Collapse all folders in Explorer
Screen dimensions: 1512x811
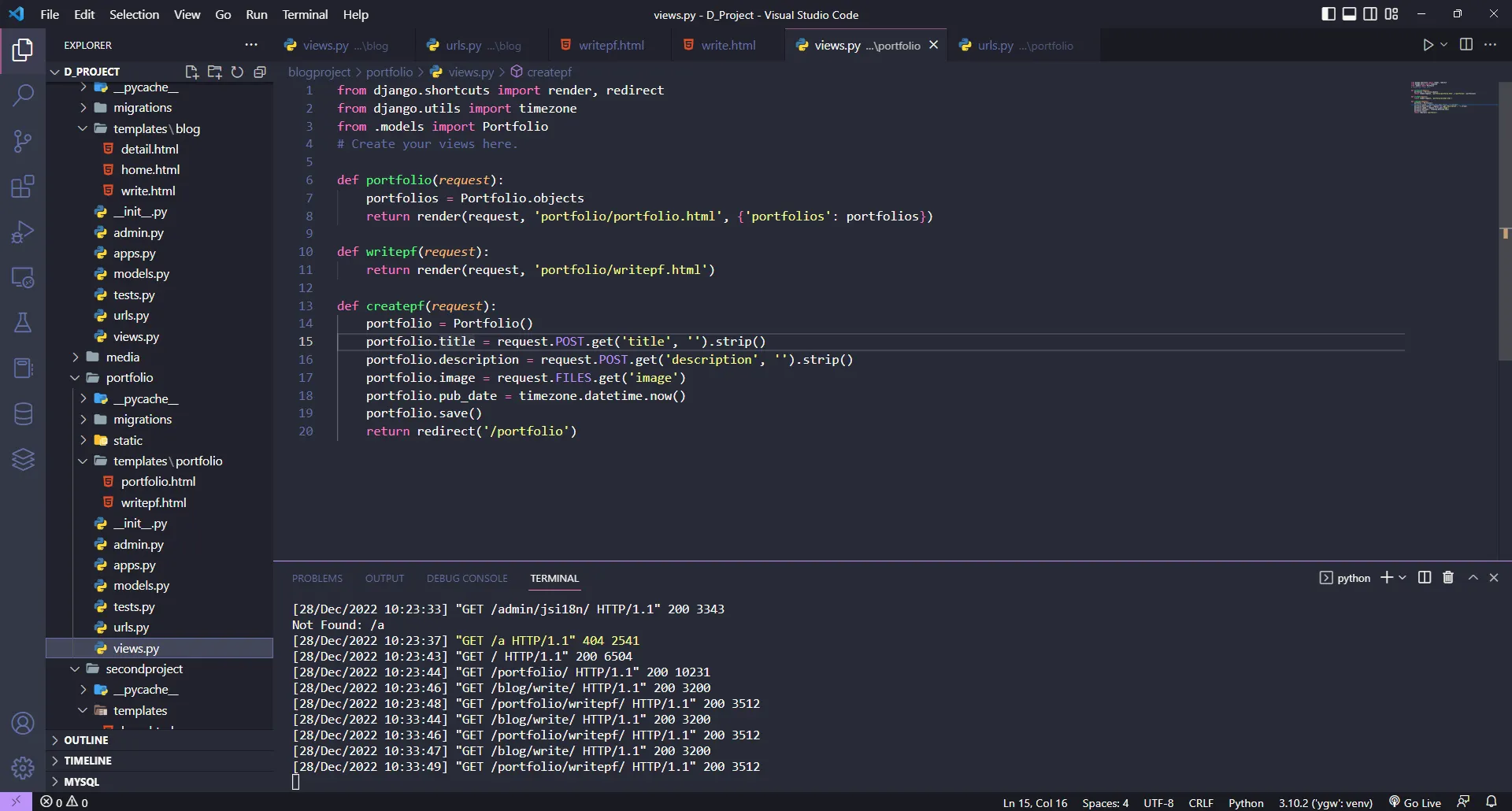[x=260, y=72]
